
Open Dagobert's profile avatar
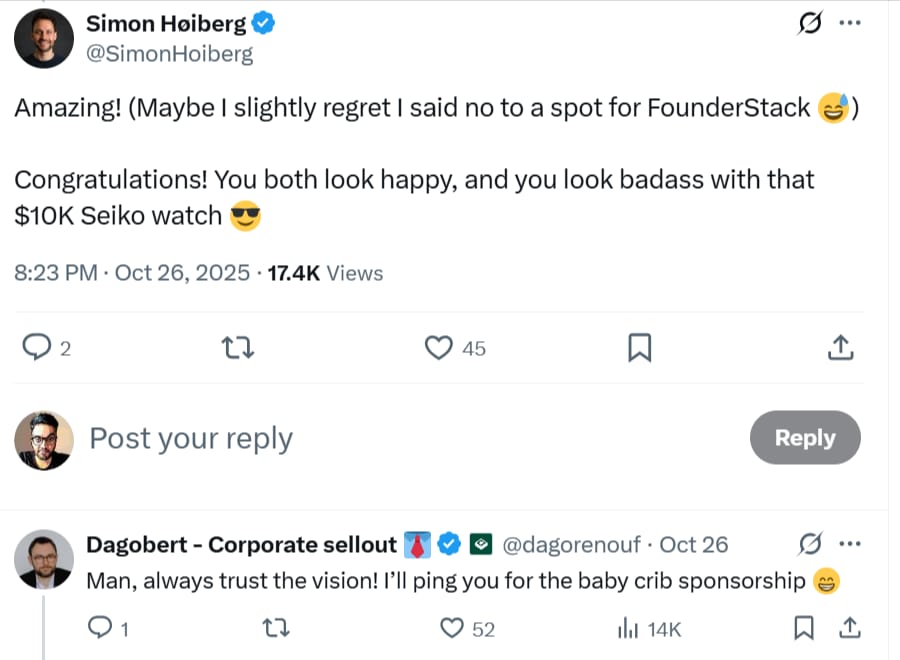[x=44, y=558]
